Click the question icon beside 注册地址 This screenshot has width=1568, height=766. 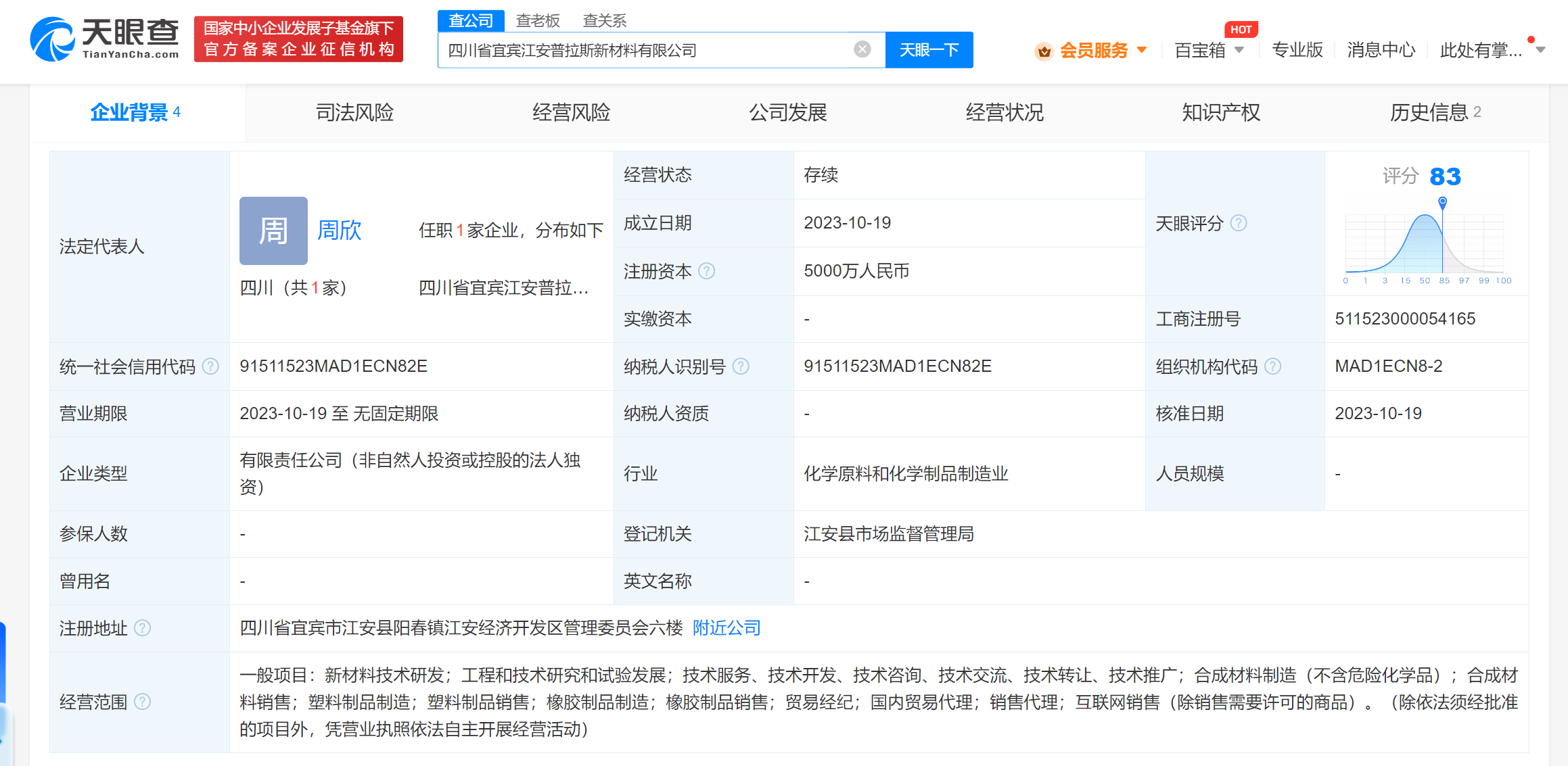142,628
